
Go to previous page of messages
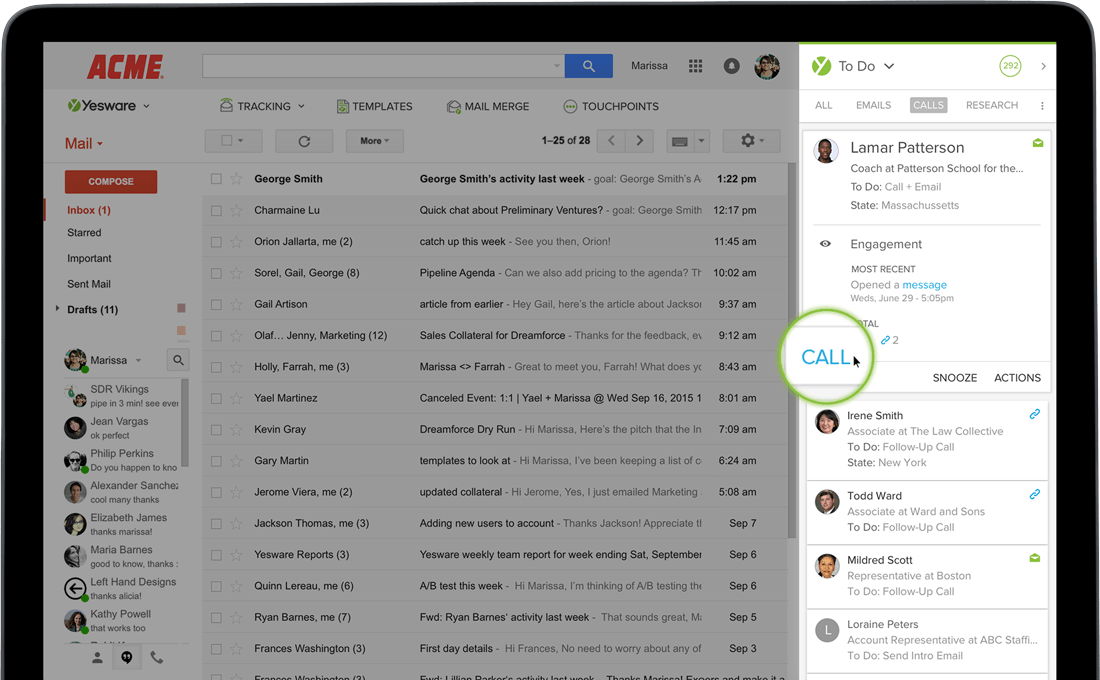pyautogui.click(x=611, y=140)
